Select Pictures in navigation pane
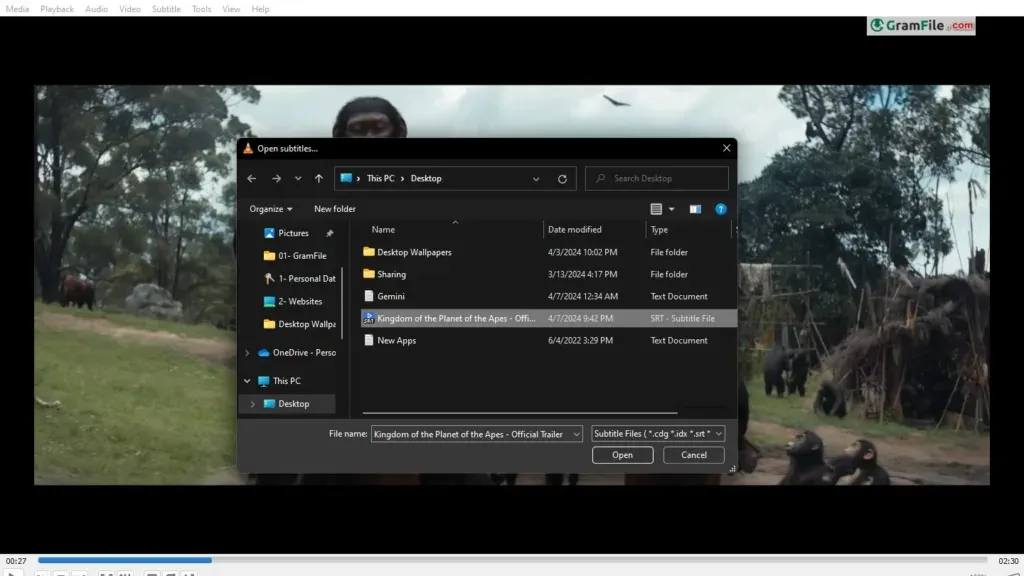 [x=293, y=233]
